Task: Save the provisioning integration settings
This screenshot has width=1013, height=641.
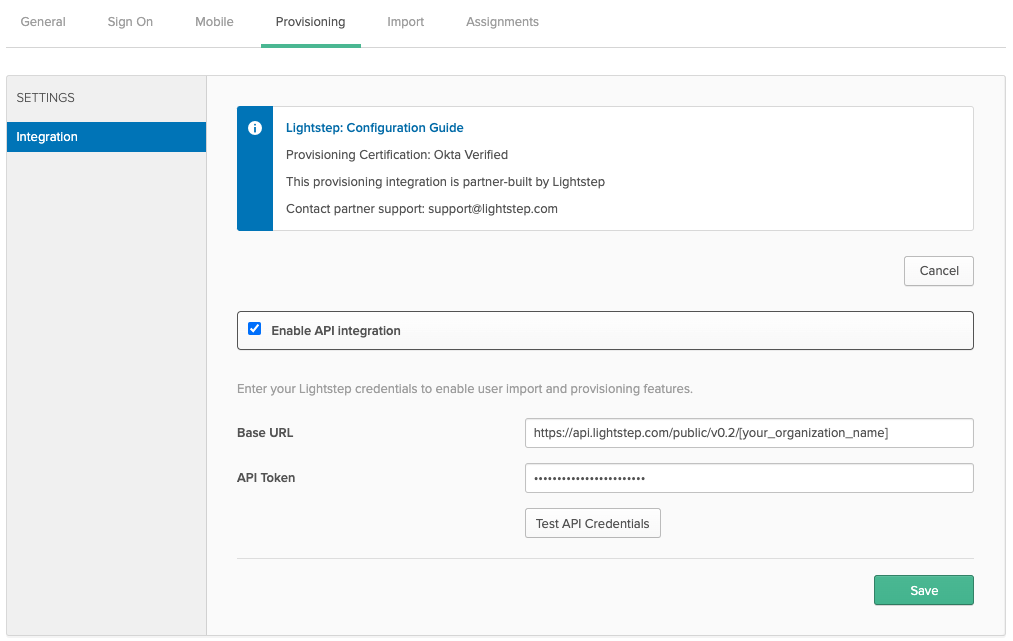Action: 923,591
